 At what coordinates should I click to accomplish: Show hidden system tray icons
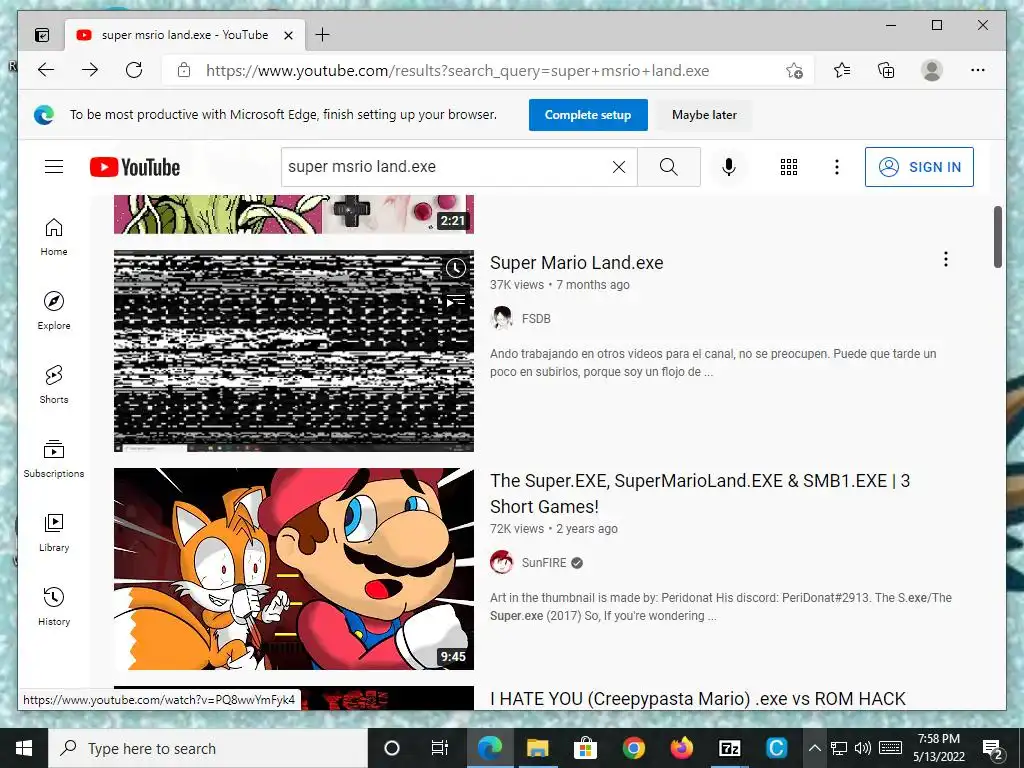coord(814,748)
